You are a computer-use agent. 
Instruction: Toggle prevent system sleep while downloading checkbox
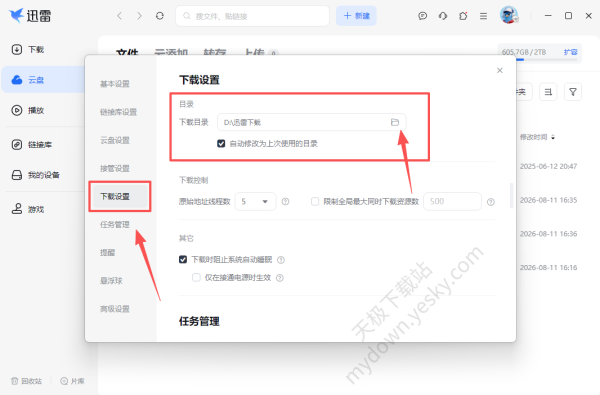tap(183, 260)
